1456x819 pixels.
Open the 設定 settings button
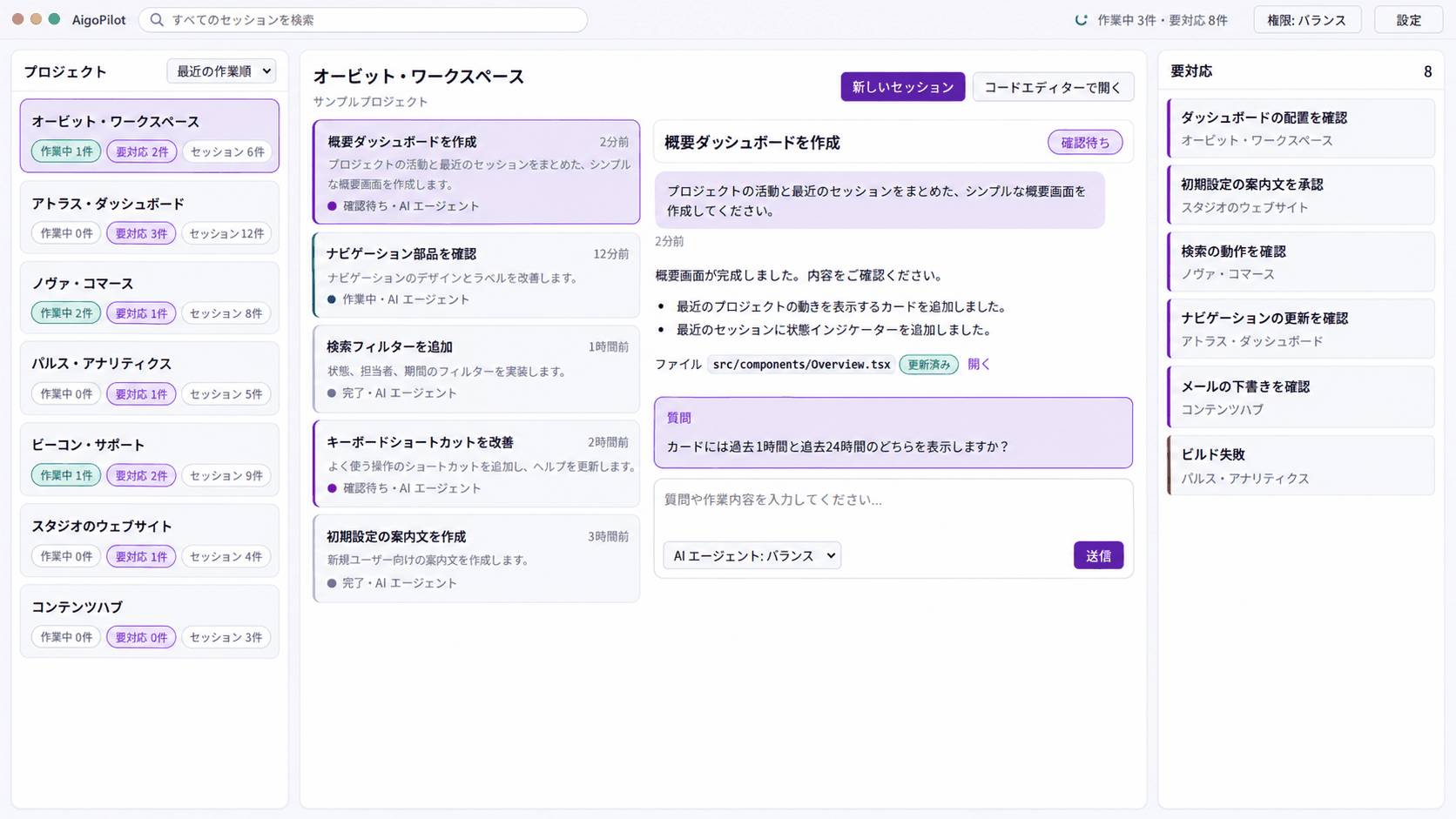coord(1408,20)
